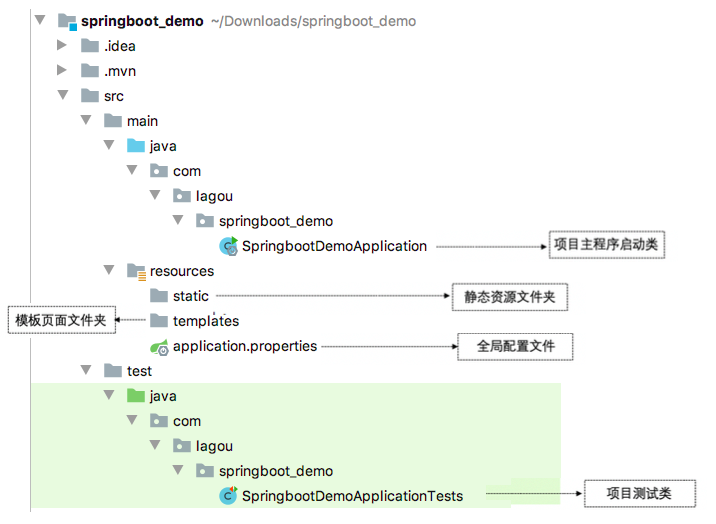Click the resources folder icon
716x524 pixels.
136,271
